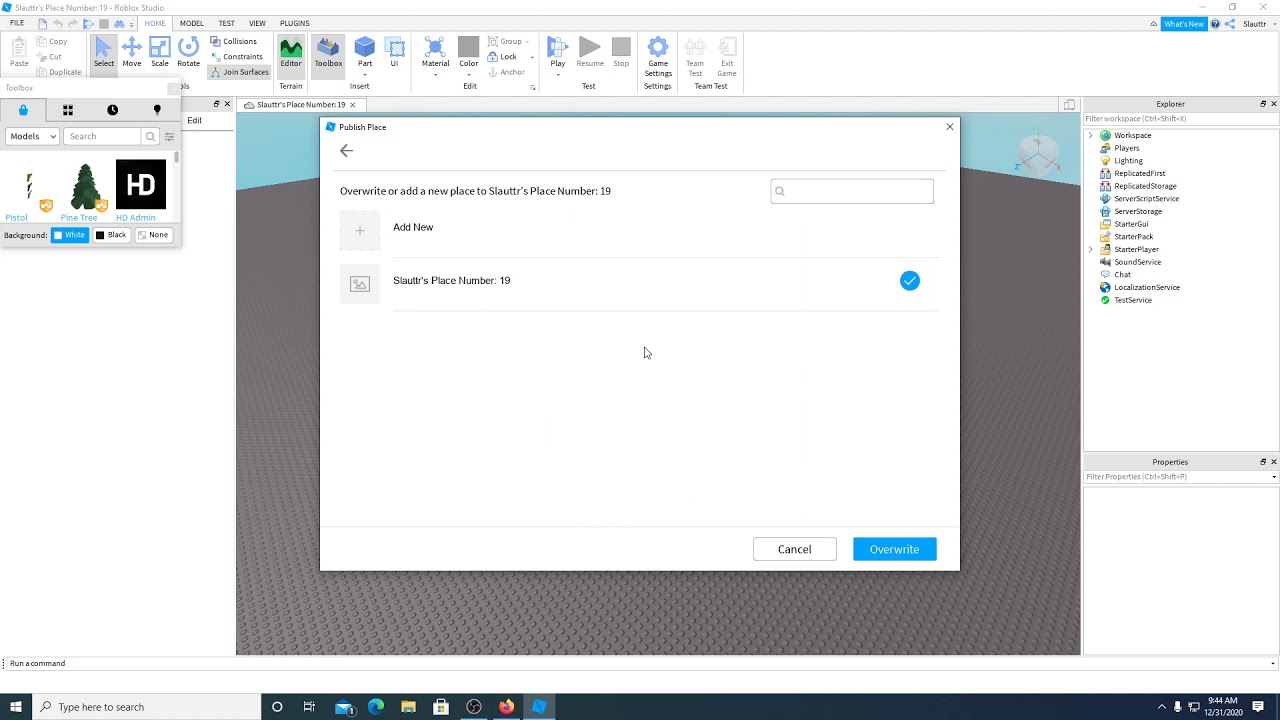This screenshot has width=1280, height=720.
Task: Open the Toolbox Recent clock tab
Action: pyautogui.click(x=112, y=110)
